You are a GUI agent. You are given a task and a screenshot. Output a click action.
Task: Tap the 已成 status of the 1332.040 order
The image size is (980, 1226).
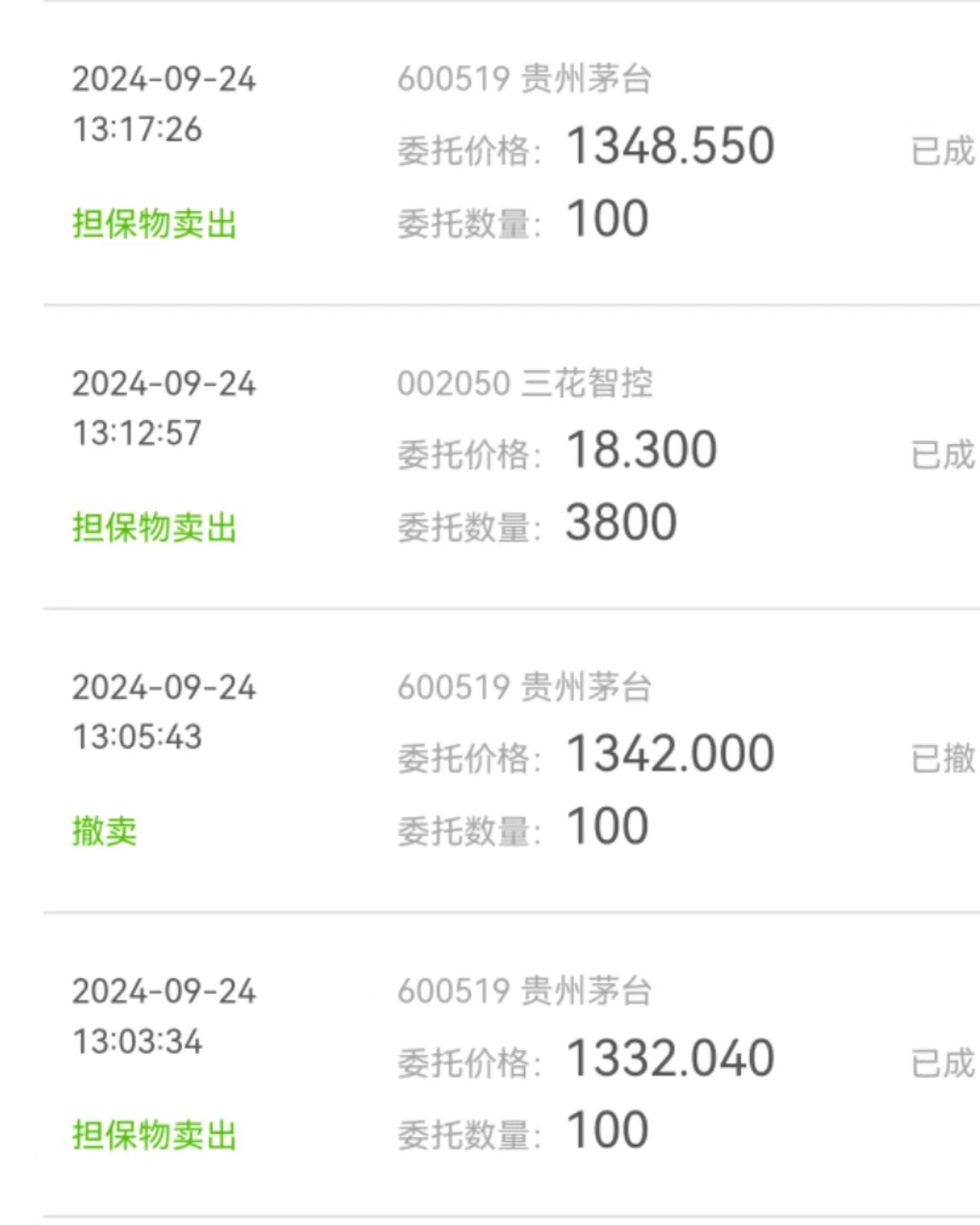pos(944,1063)
